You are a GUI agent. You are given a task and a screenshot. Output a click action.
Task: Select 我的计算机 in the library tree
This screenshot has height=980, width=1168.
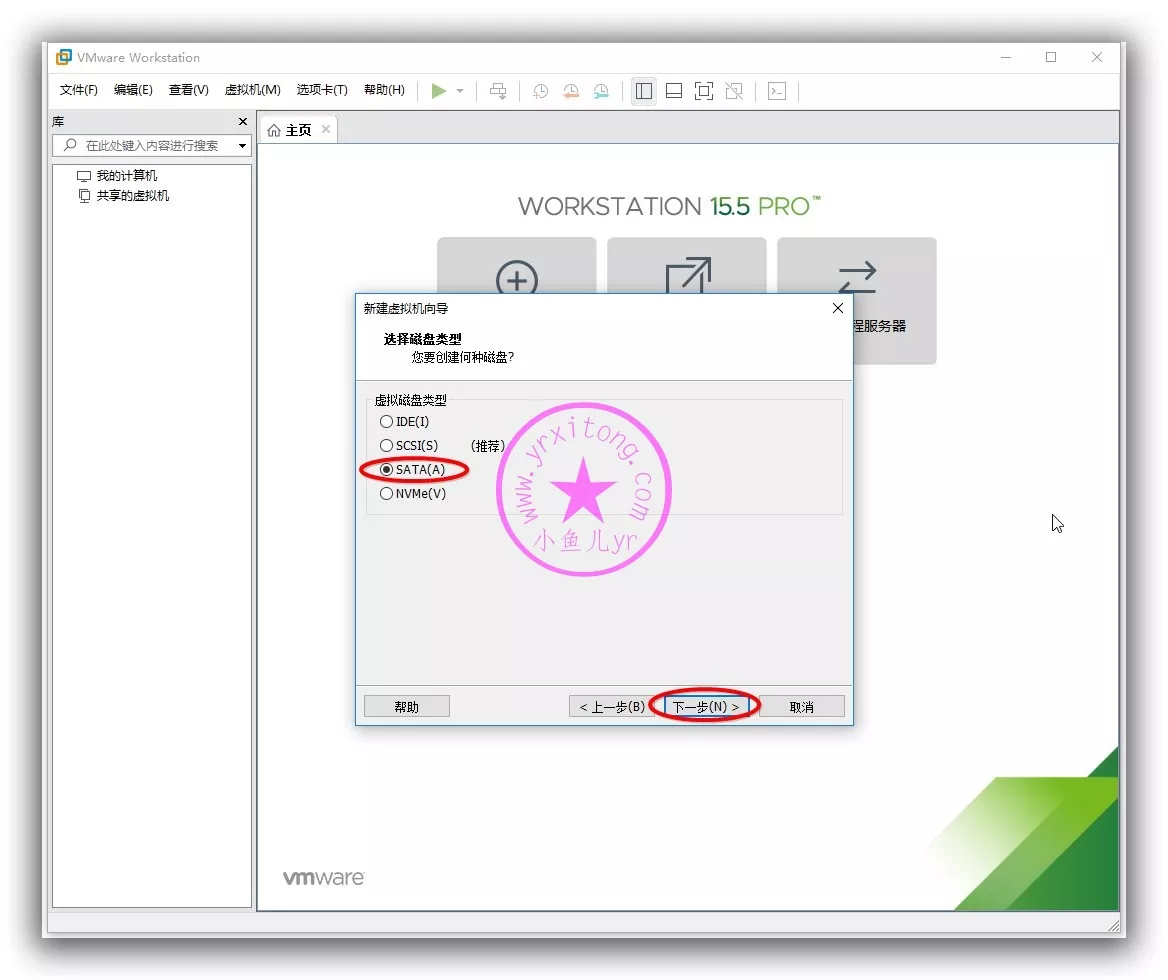coord(126,176)
